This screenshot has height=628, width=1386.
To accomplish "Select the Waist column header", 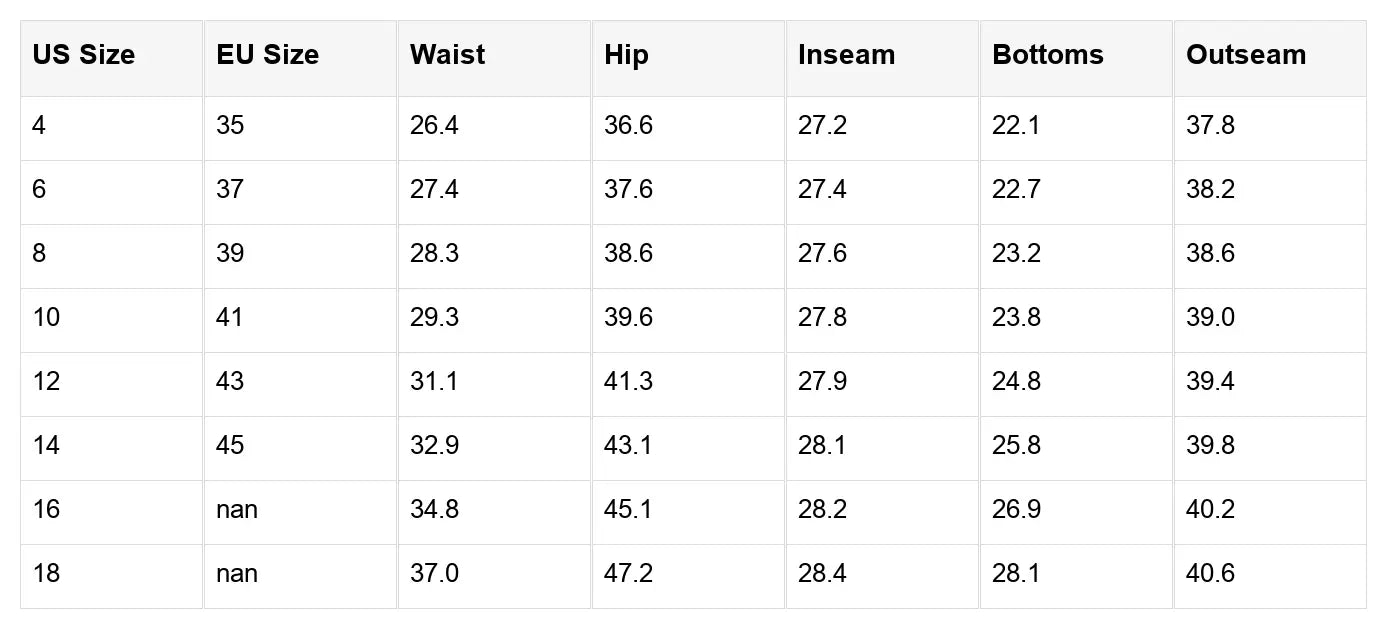I will click(447, 55).
